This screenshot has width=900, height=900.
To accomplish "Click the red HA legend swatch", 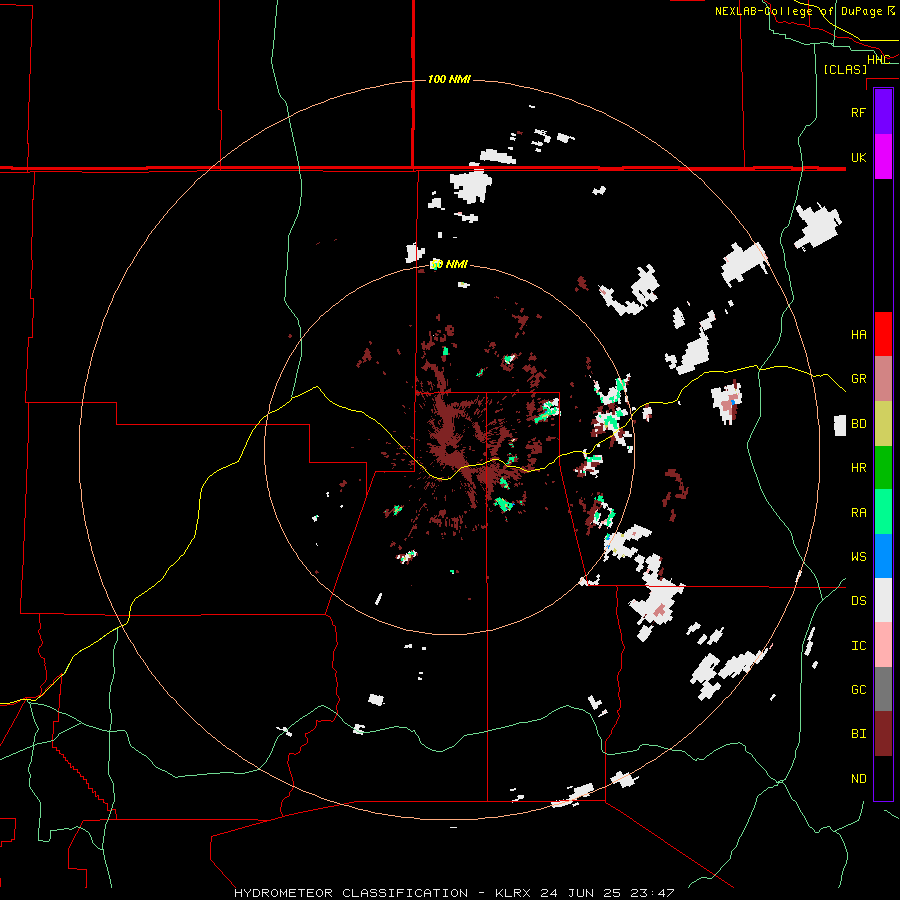I will coord(883,334).
